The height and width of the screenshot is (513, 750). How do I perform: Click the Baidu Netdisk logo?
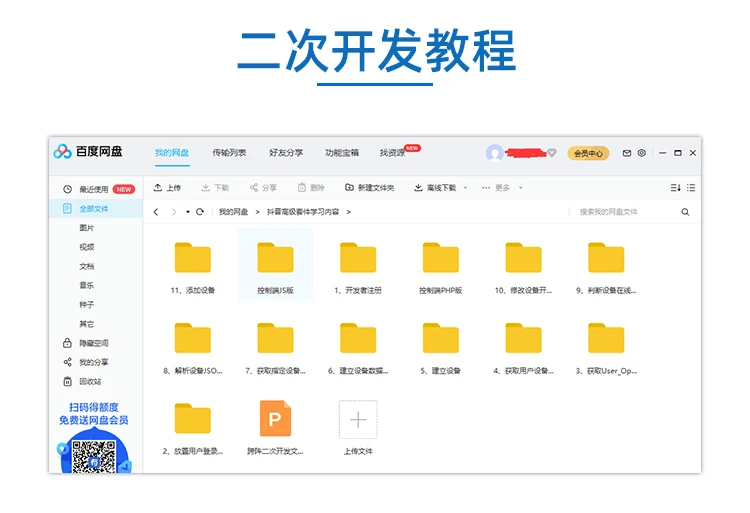[x=88, y=152]
